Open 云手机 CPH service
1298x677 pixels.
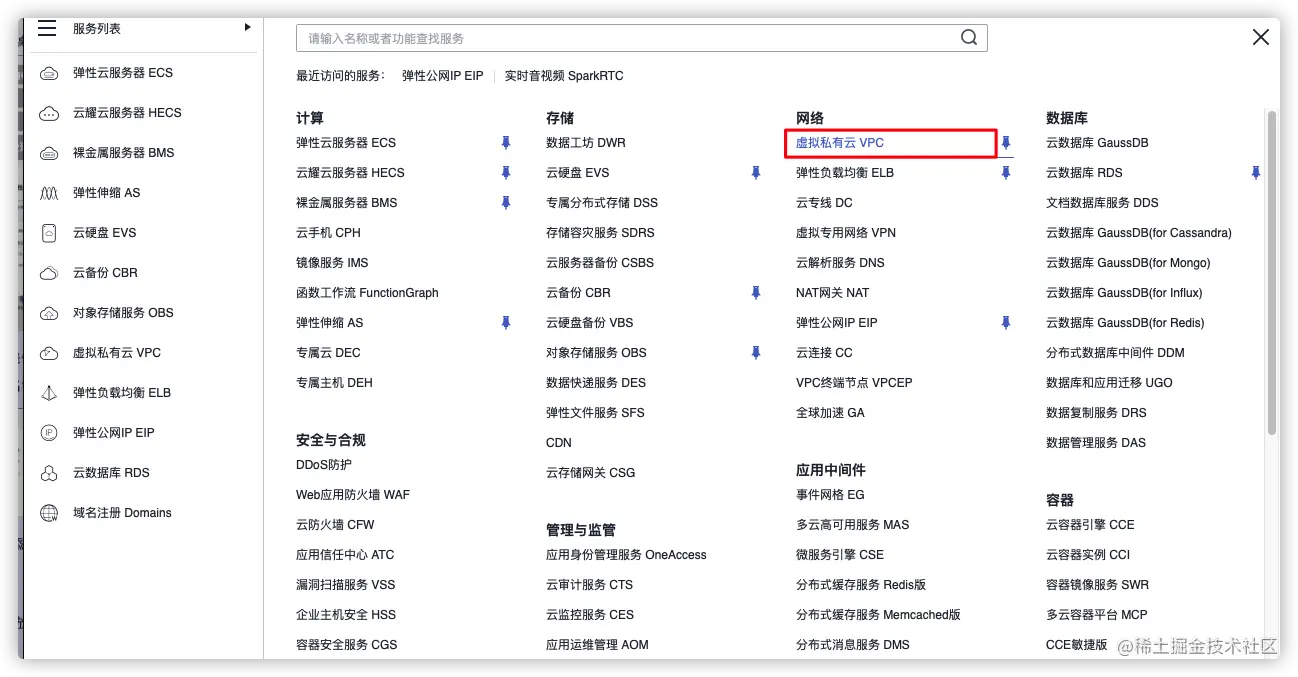(x=328, y=233)
